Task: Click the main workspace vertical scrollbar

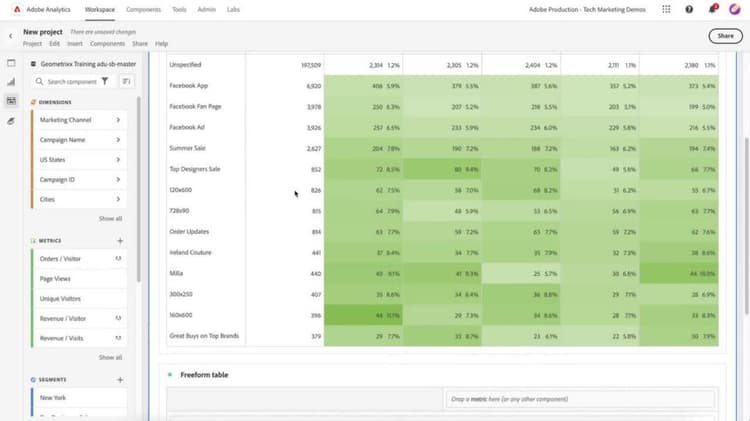Action: [746, 226]
